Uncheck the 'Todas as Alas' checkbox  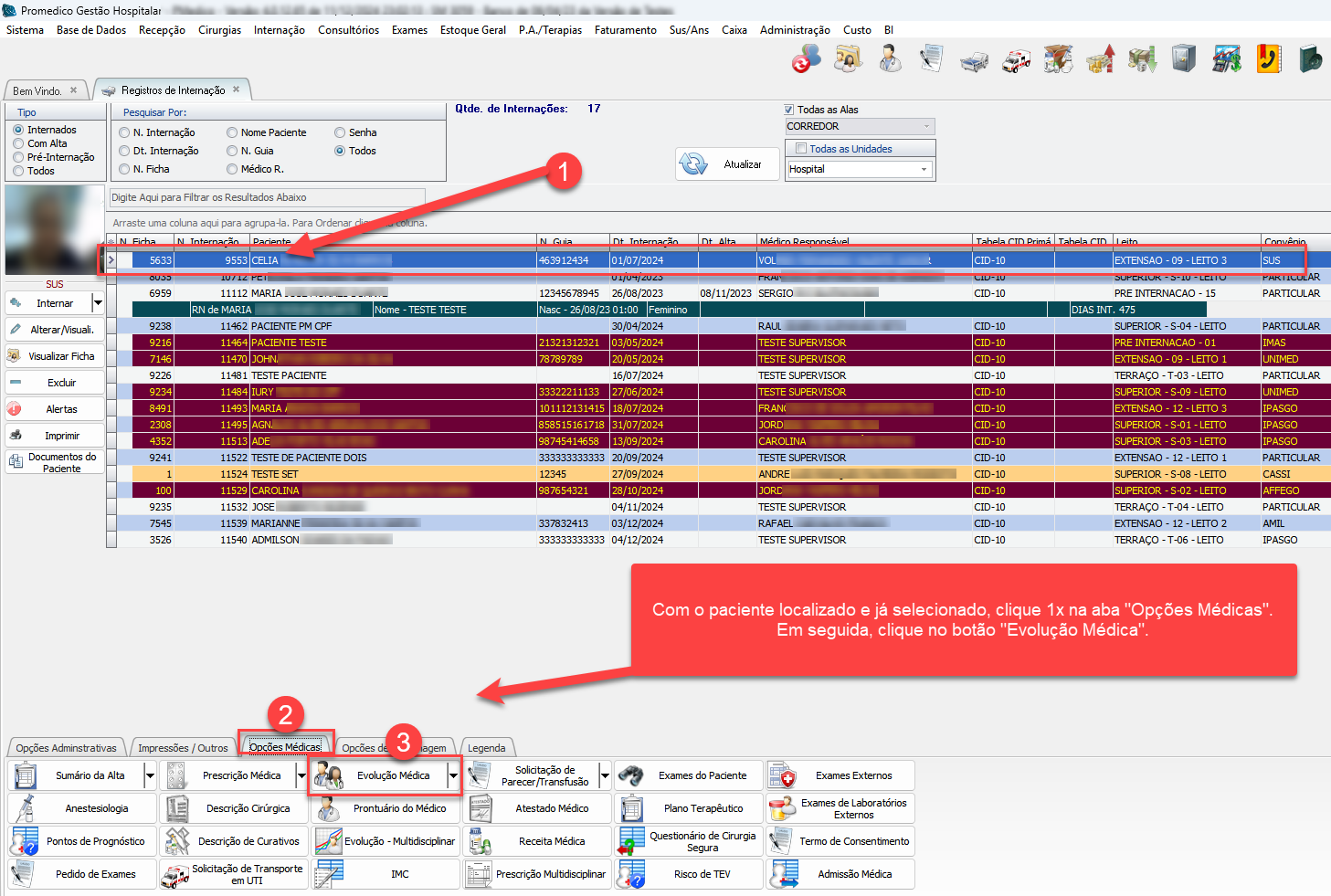click(789, 110)
